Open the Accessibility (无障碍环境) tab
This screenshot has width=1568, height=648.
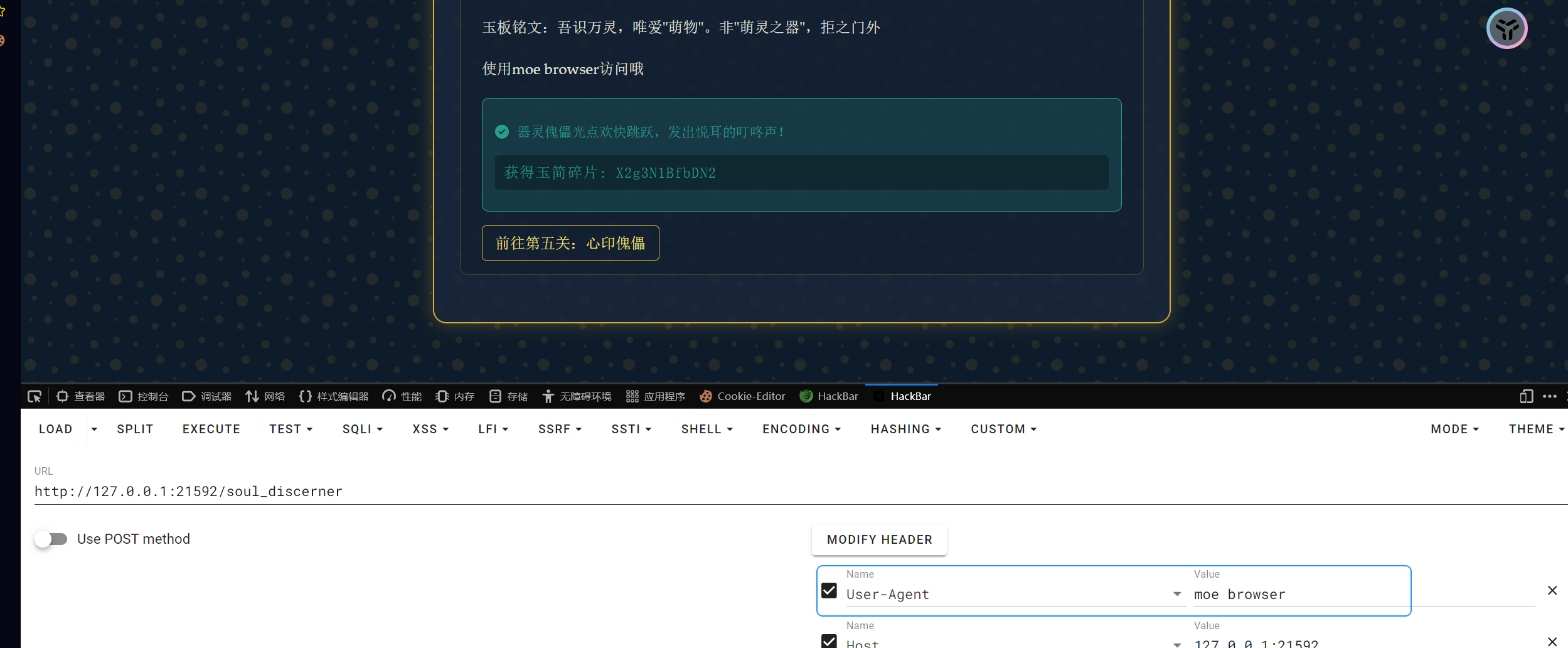click(577, 396)
